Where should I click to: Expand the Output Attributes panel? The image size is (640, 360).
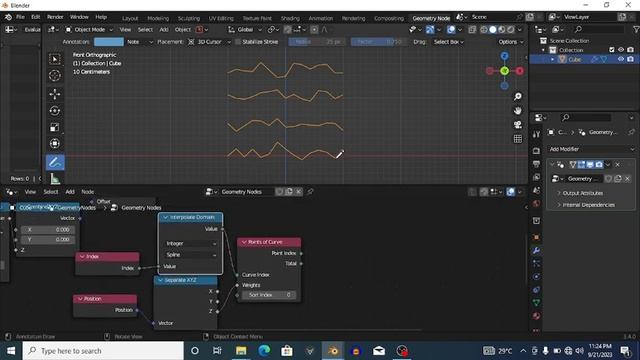pos(582,193)
